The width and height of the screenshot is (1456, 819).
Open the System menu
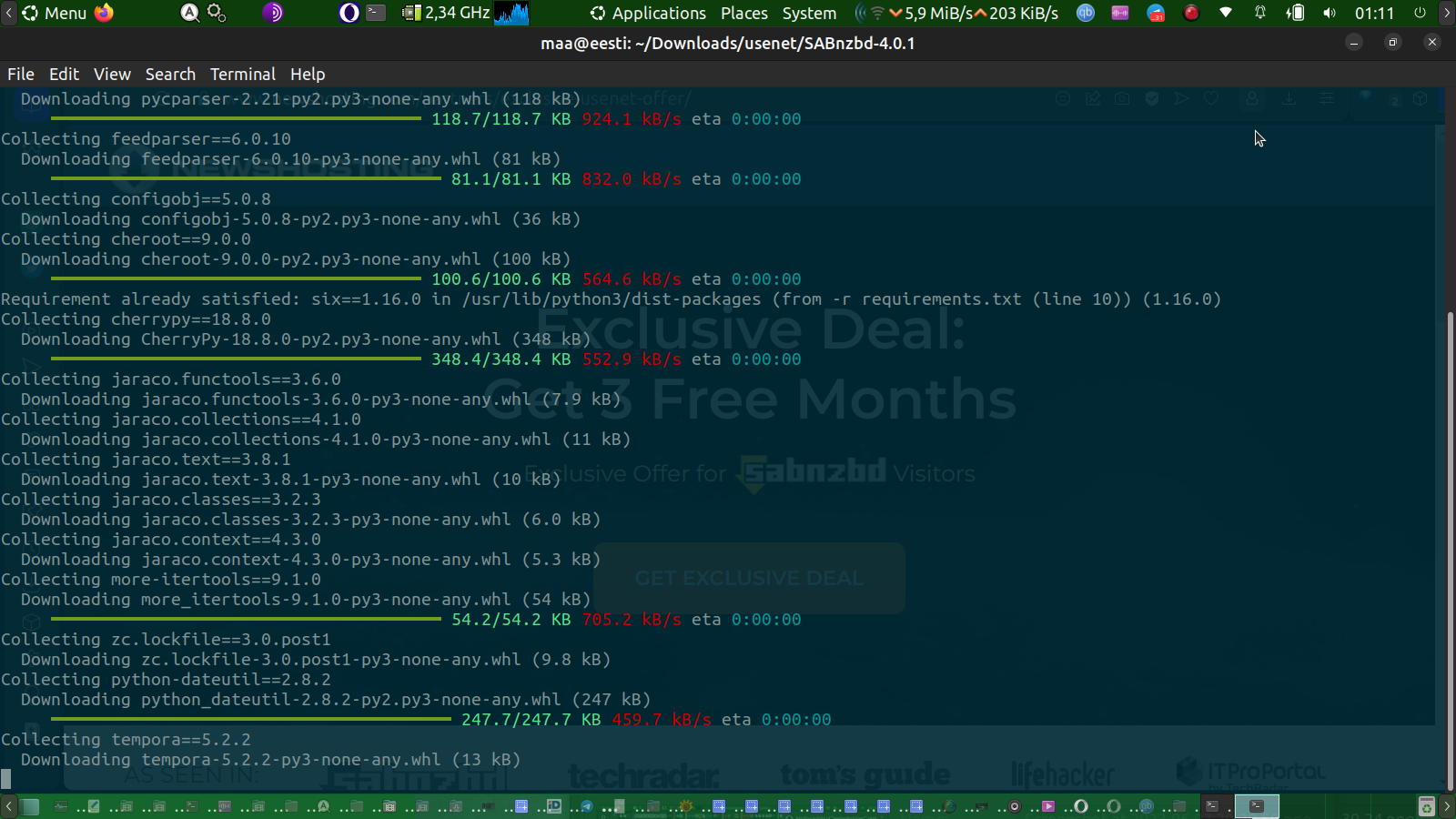pos(809,13)
